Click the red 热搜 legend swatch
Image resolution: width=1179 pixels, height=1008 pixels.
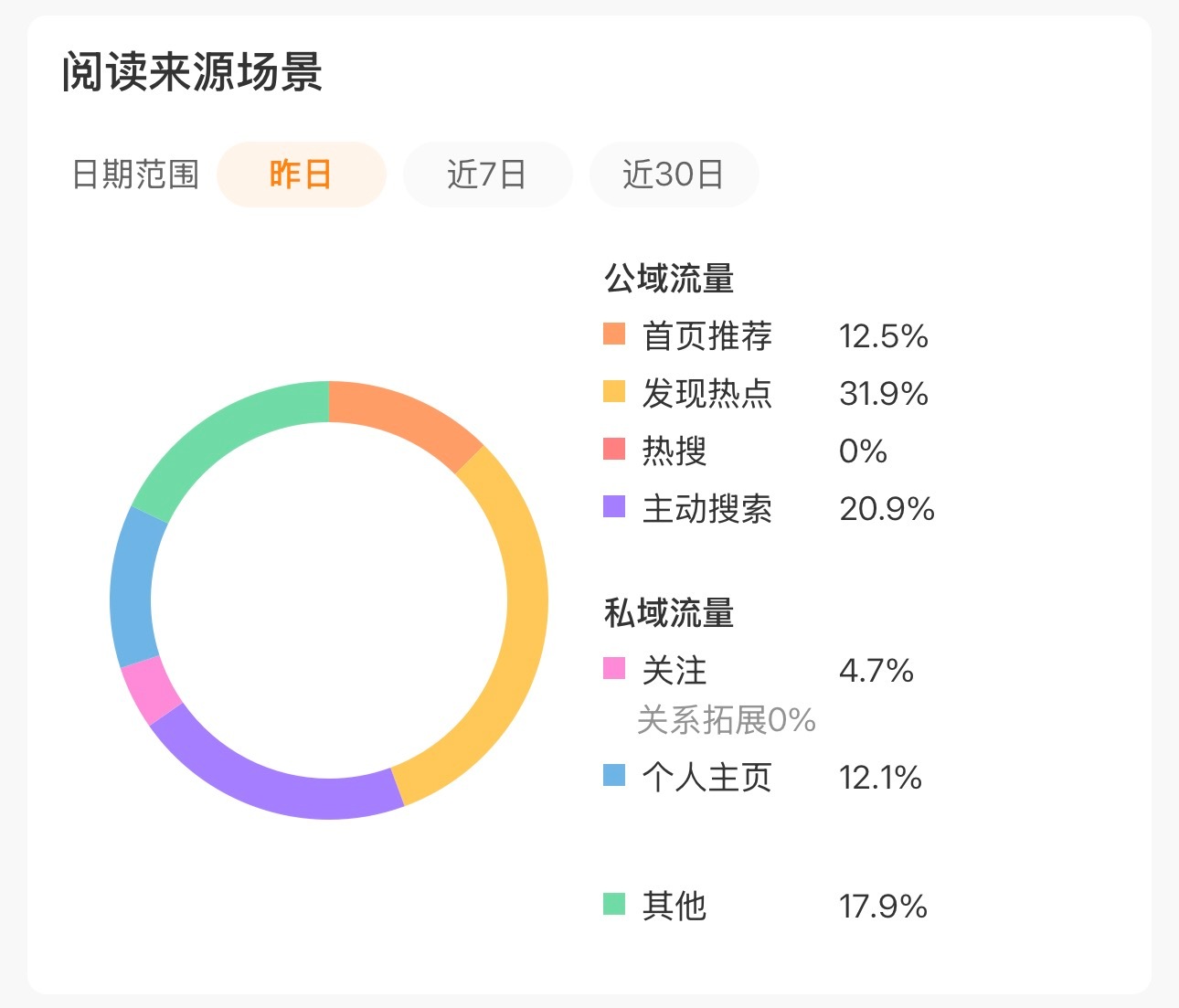[612, 451]
